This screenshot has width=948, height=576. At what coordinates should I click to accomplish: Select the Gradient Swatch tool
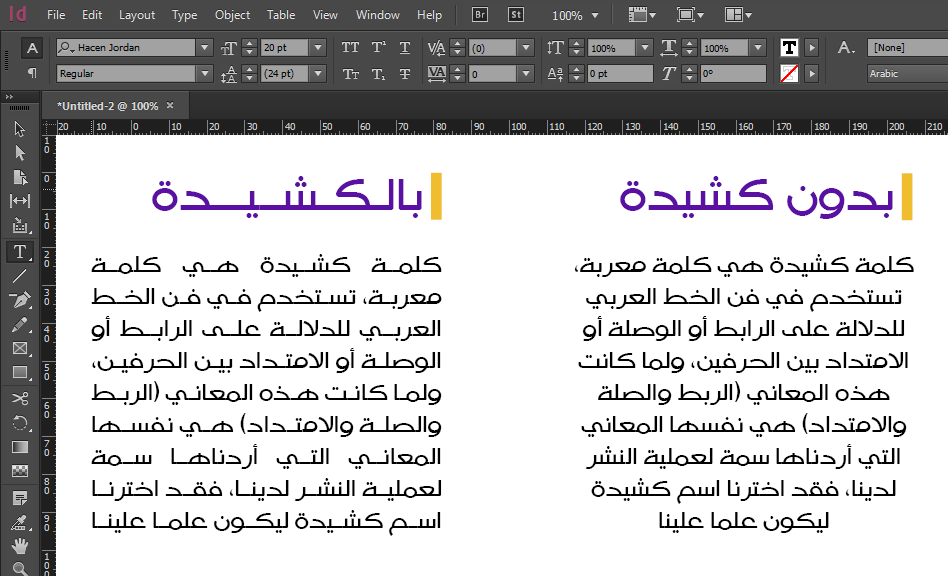19,447
